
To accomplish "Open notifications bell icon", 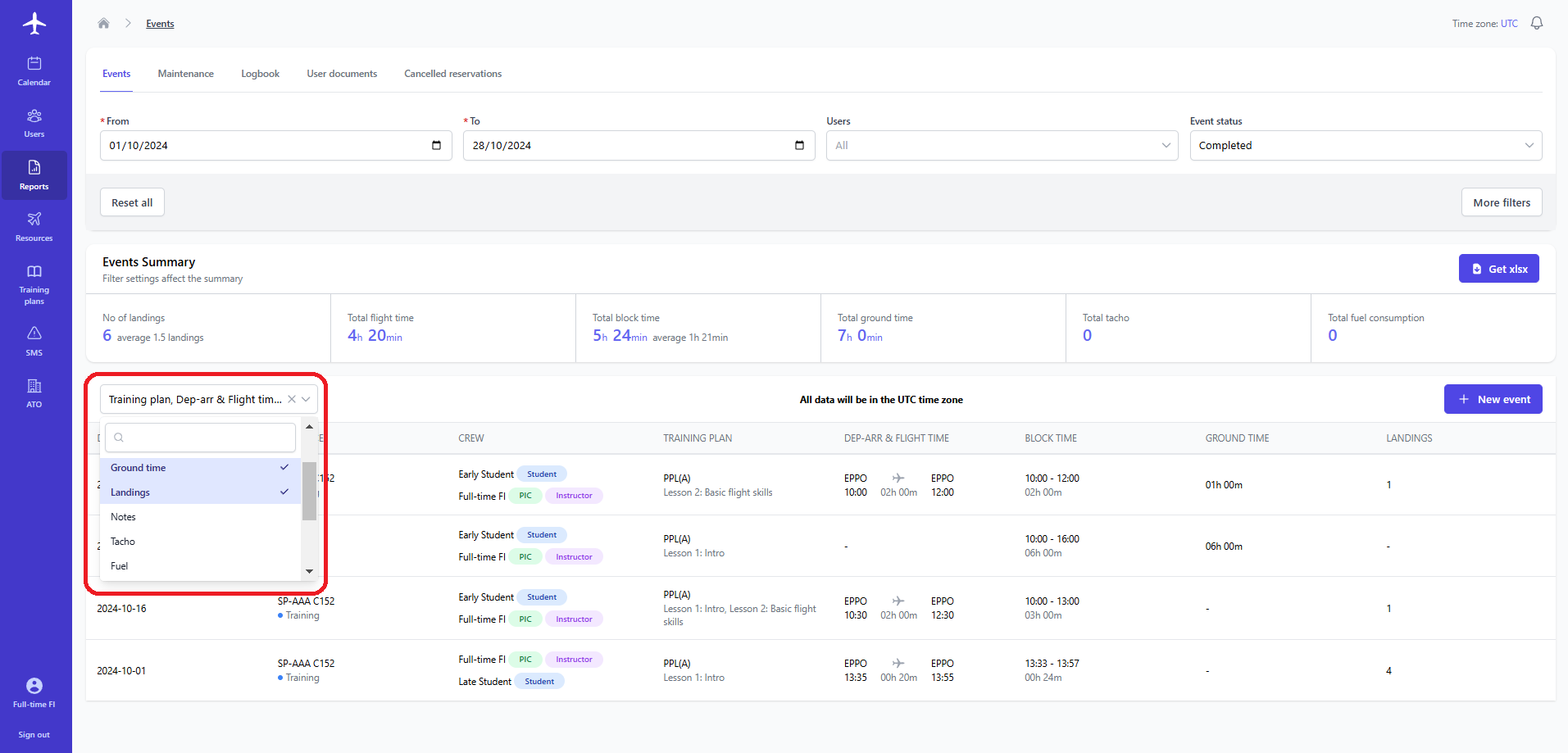I will pos(1537,23).
